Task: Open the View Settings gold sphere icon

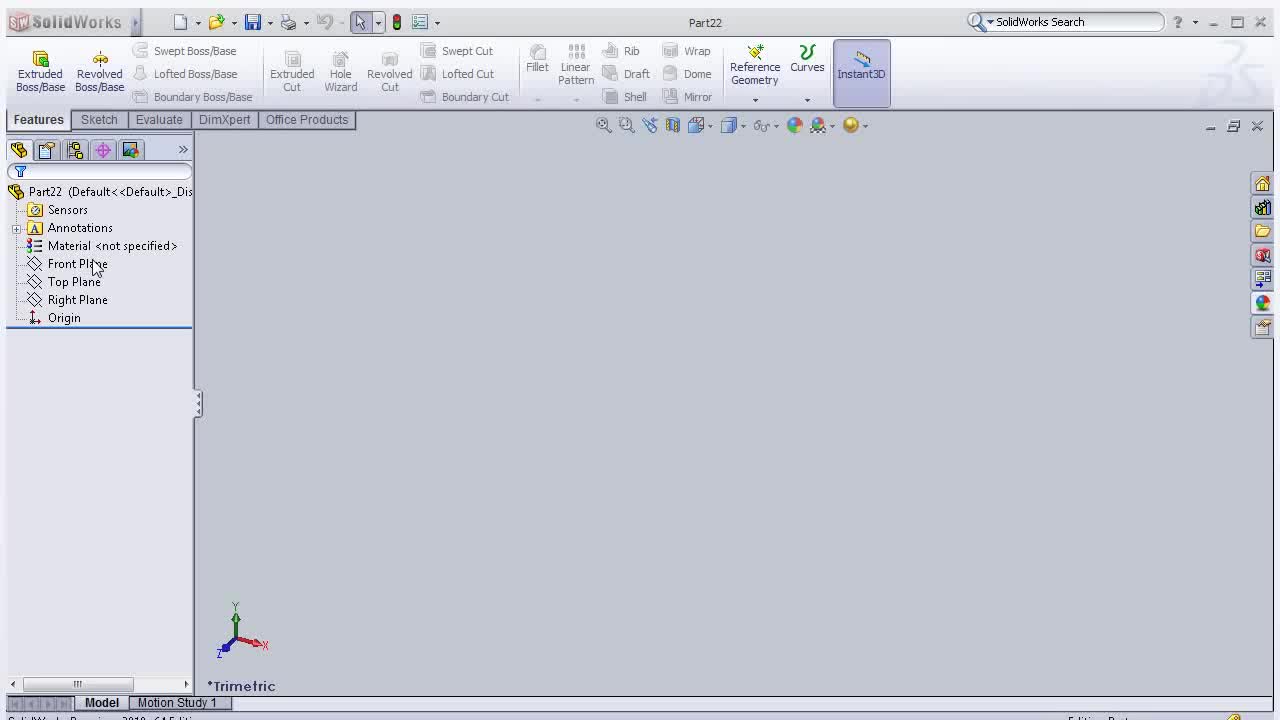Action: click(x=851, y=125)
